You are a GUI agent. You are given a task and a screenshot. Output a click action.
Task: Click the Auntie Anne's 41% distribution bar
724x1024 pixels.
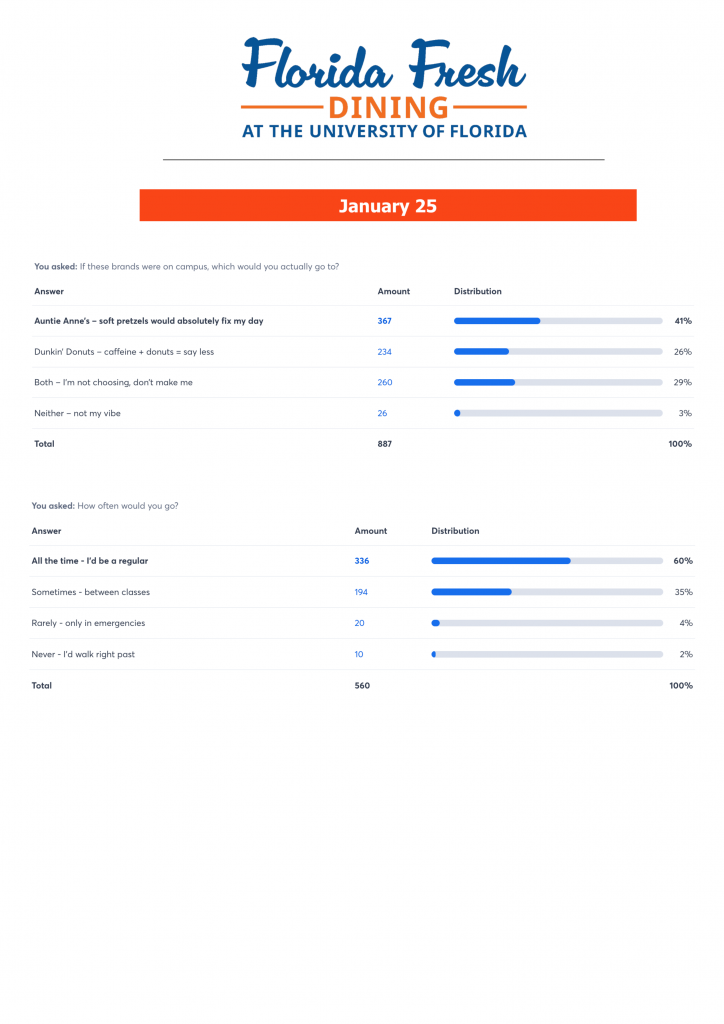coord(558,321)
